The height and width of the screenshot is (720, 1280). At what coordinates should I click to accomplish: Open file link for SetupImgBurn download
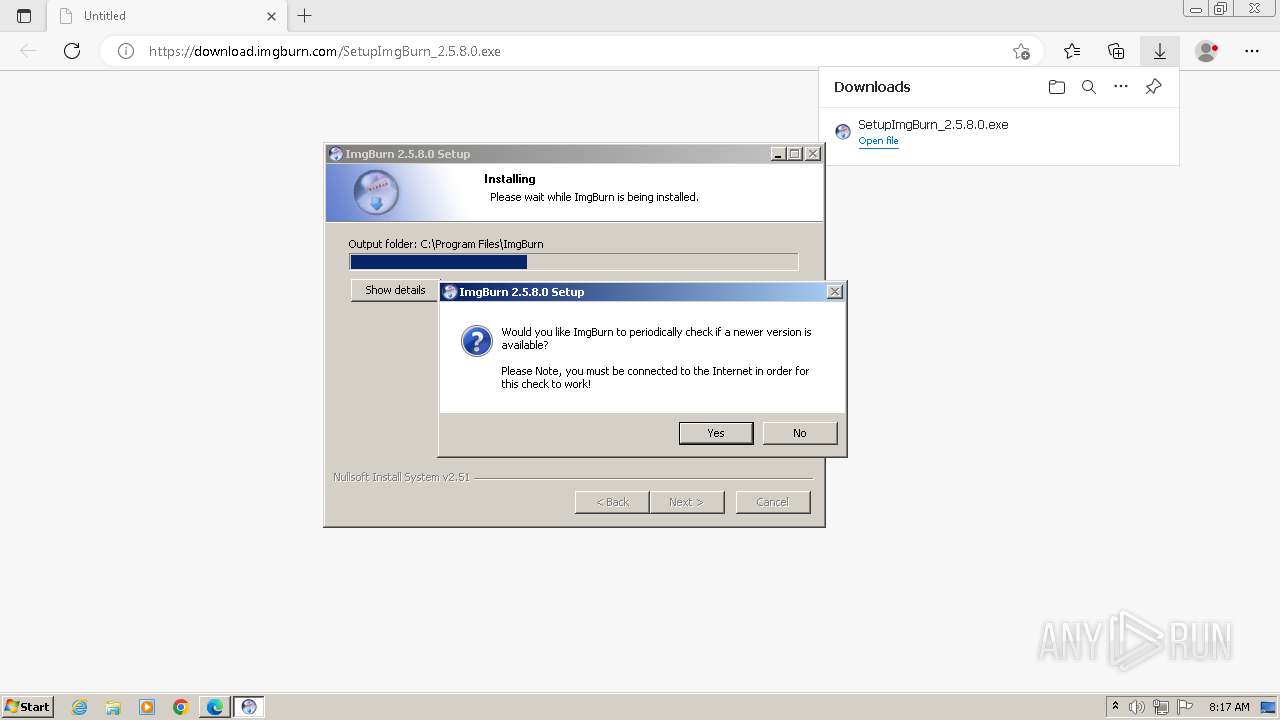click(x=878, y=141)
